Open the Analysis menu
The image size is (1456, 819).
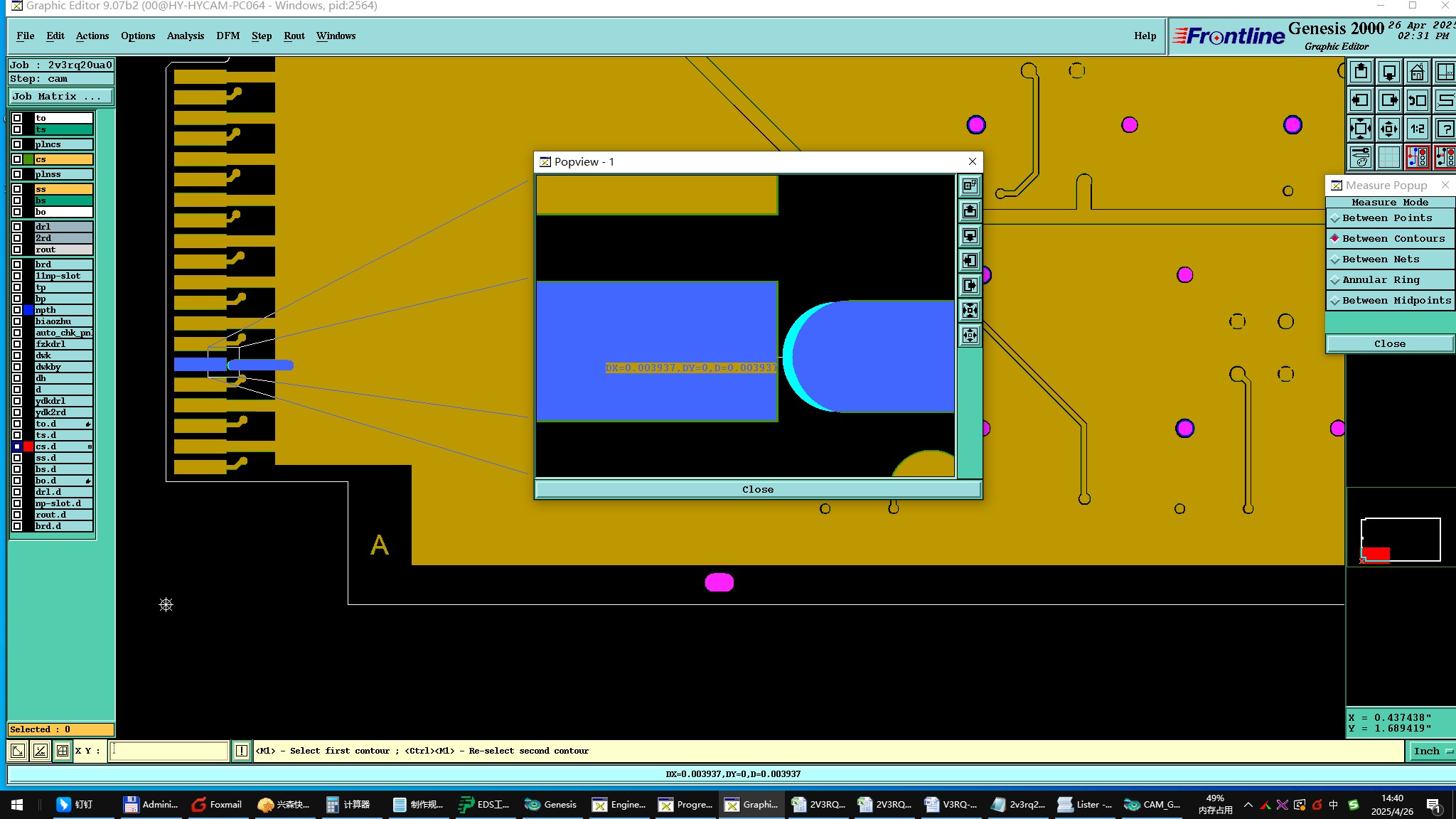pyautogui.click(x=185, y=36)
